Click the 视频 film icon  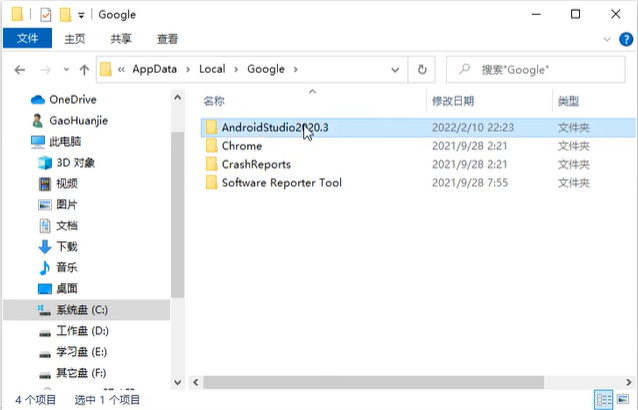coord(45,184)
